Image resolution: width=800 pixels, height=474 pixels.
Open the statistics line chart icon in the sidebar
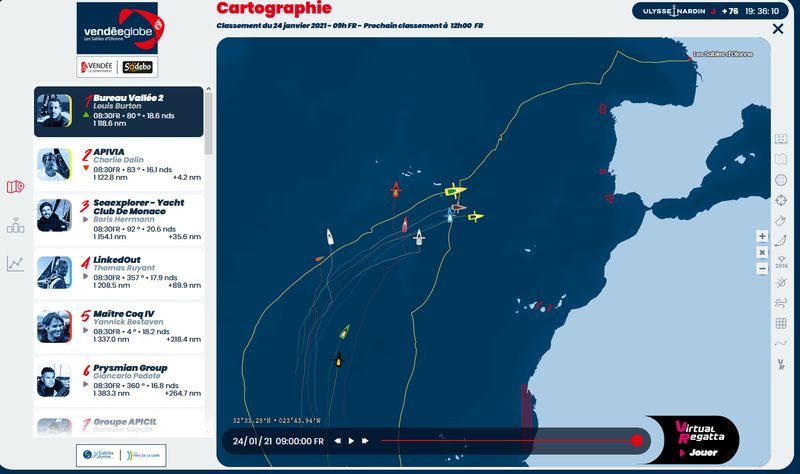pyautogui.click(x=15, y=263)
